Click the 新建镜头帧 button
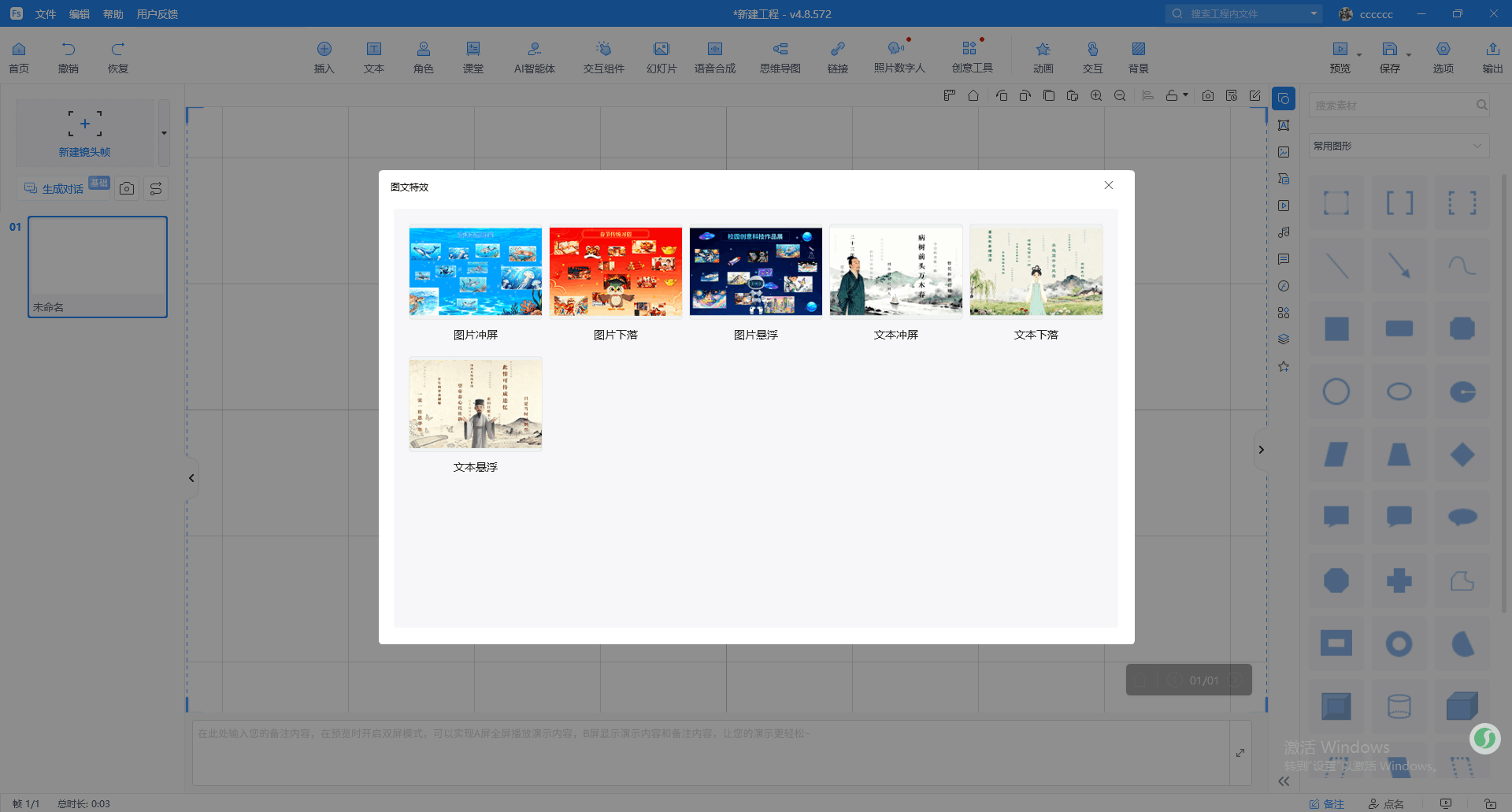 (x=84, y=132)
